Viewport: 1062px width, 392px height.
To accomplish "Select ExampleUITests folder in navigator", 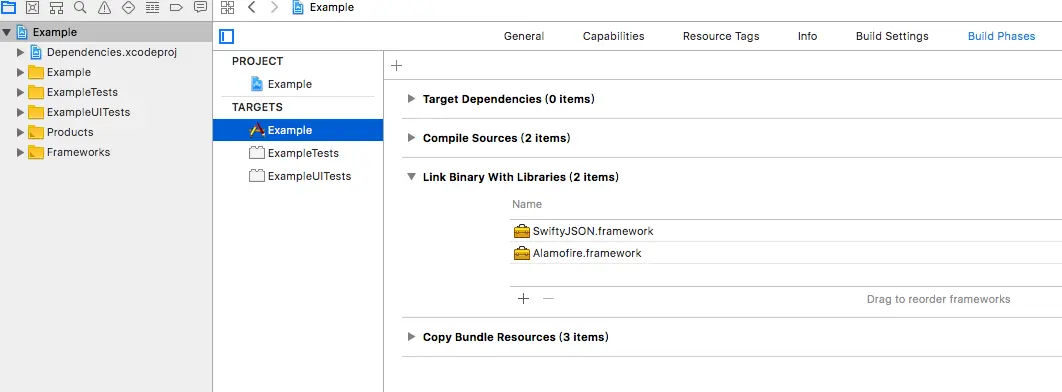I will 88,112.
